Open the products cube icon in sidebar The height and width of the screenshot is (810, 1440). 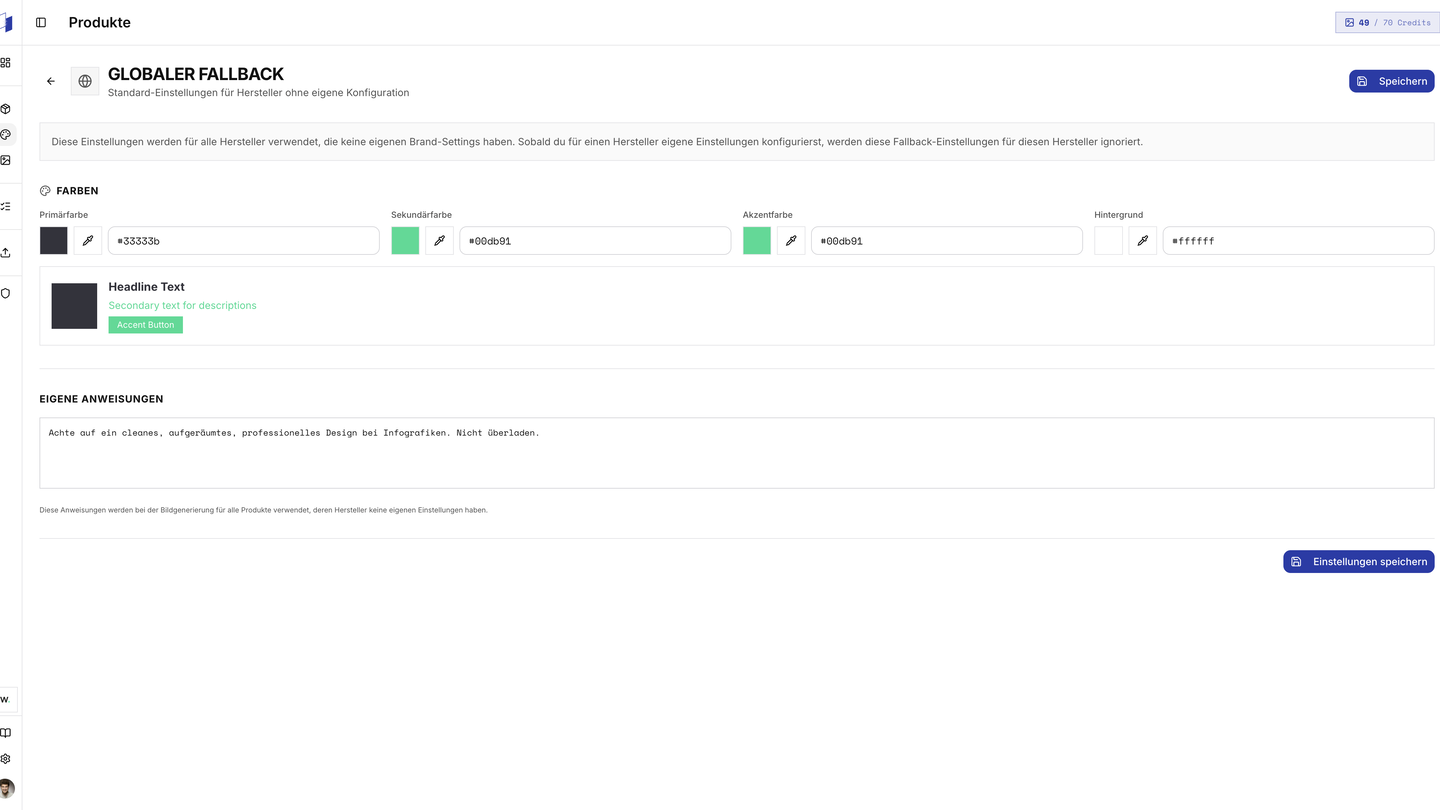(x=5, y=109)
